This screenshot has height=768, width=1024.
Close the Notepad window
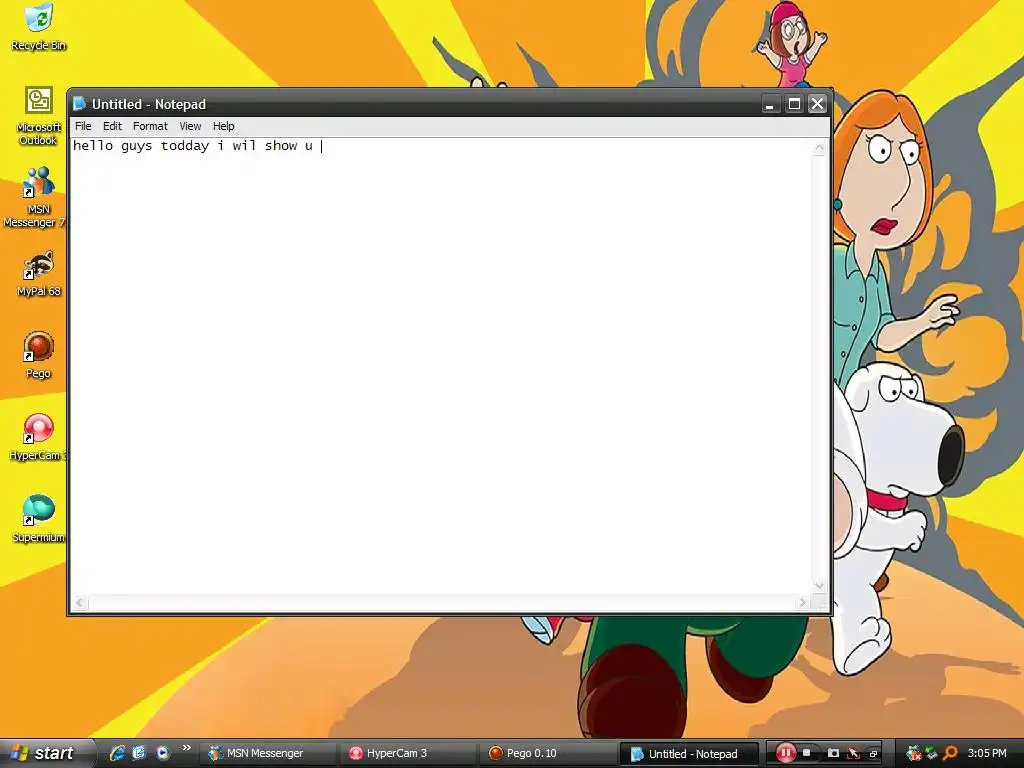[x=818, y=104]
